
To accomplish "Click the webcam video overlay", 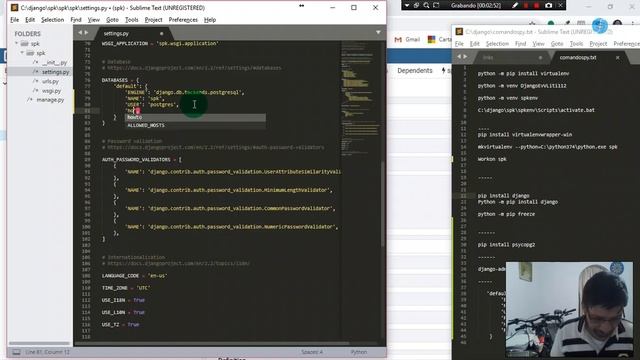I will pyautogui.click(x=569, y=309).
